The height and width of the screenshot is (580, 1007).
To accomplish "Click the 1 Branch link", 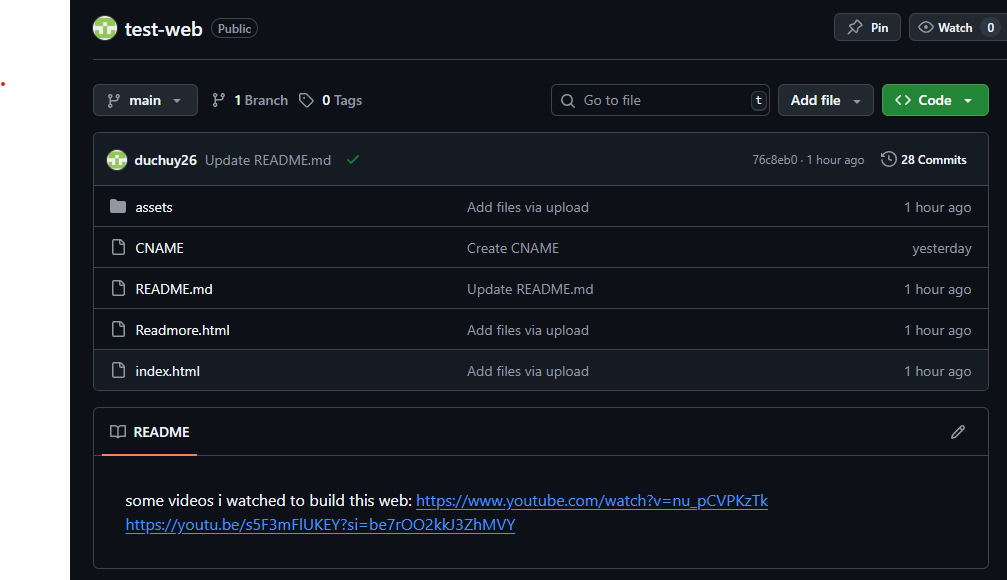I will (250, 100).
